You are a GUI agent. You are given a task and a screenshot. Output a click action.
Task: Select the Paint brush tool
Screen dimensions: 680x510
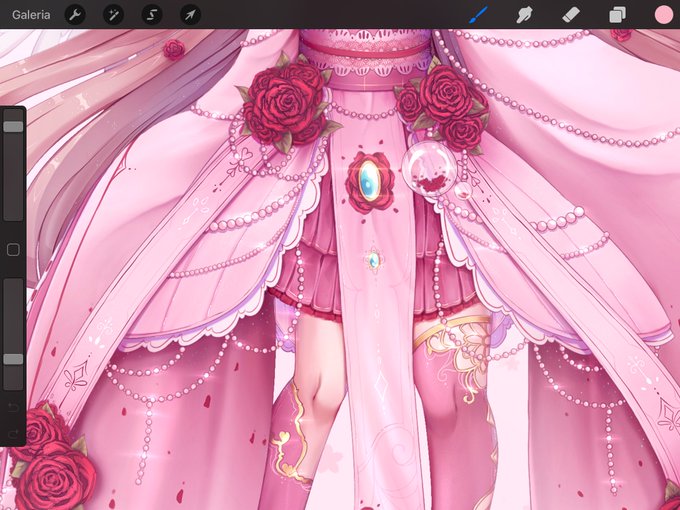pyautogui.click(x=478, y=15)
